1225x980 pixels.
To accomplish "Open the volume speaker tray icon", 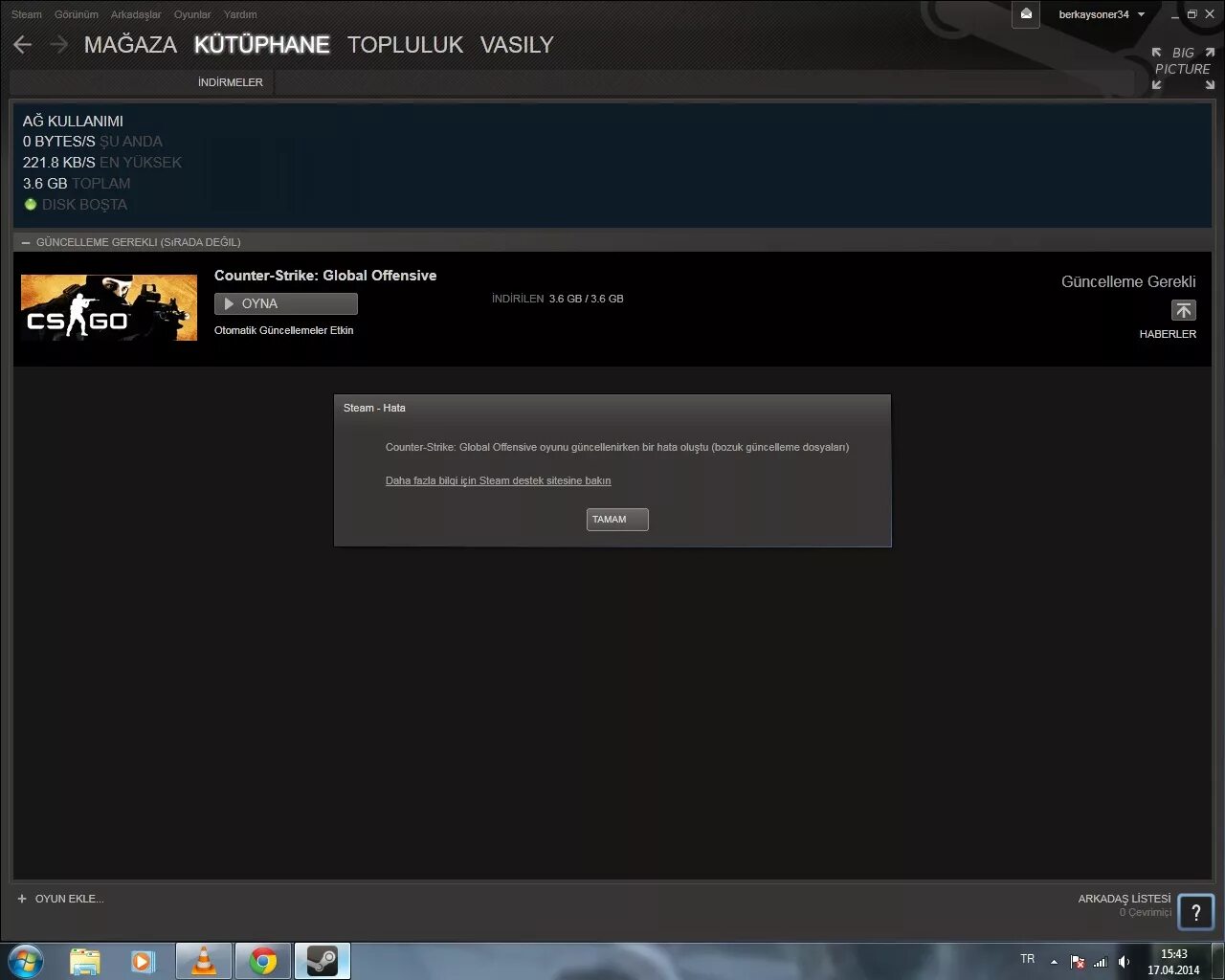I will coord(1124,962).
